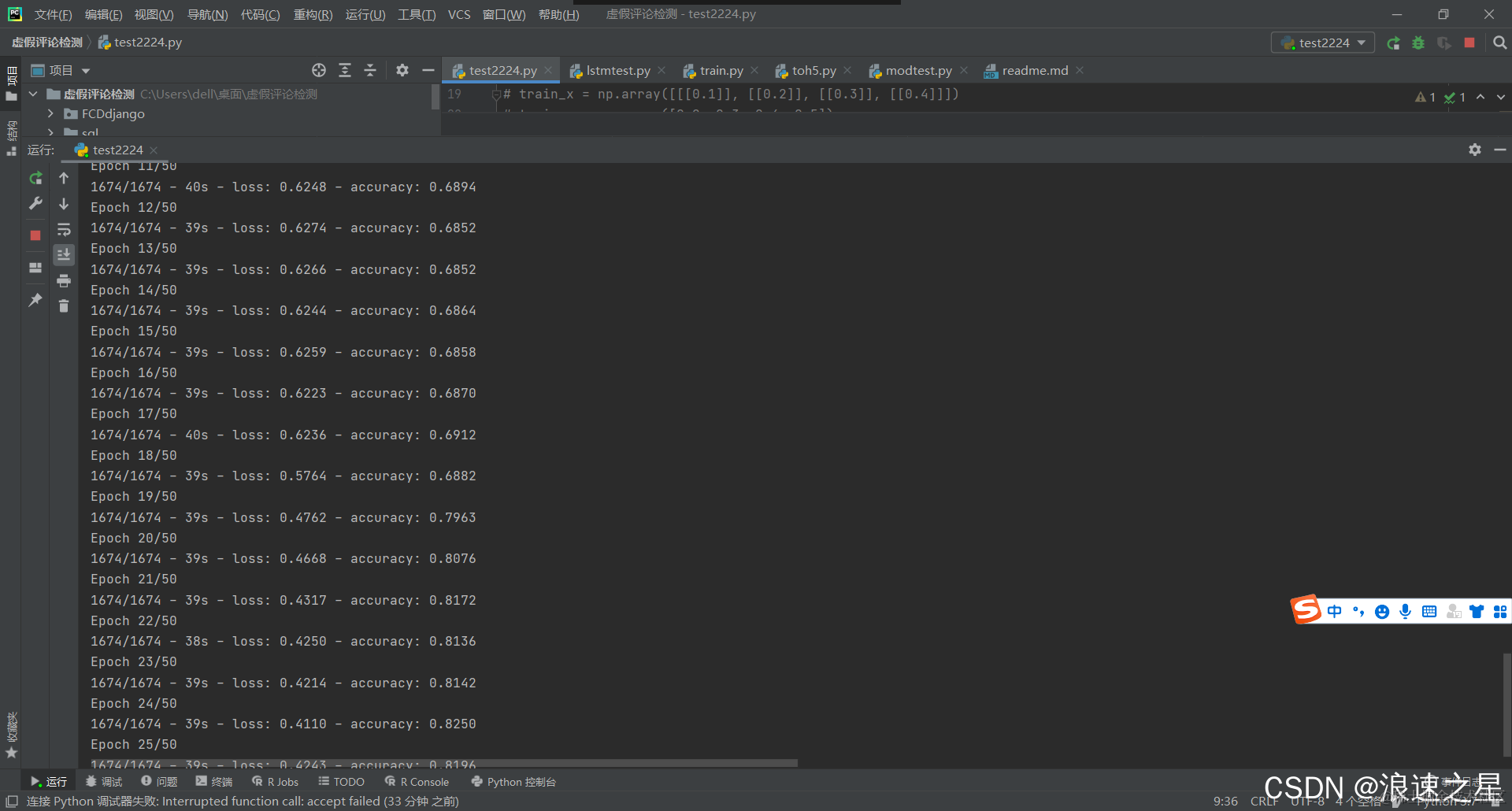Hide the Run tool window
The image size is (1512, 811).
(1500, 150)
